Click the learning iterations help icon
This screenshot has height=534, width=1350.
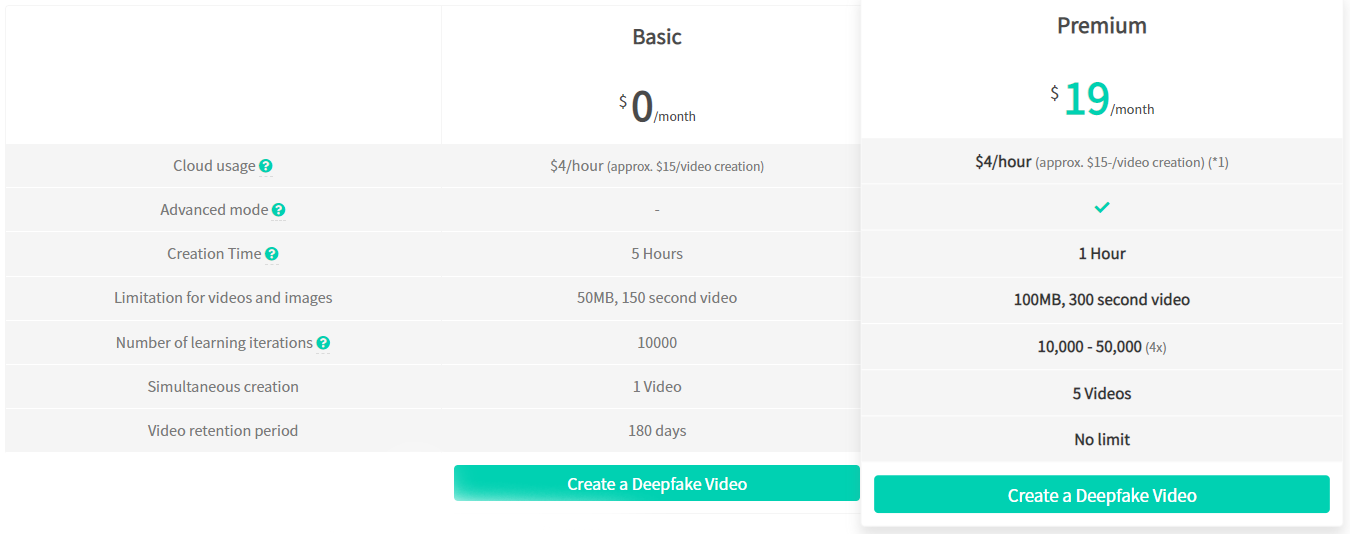pyautogui.click(x=323, y=343)
